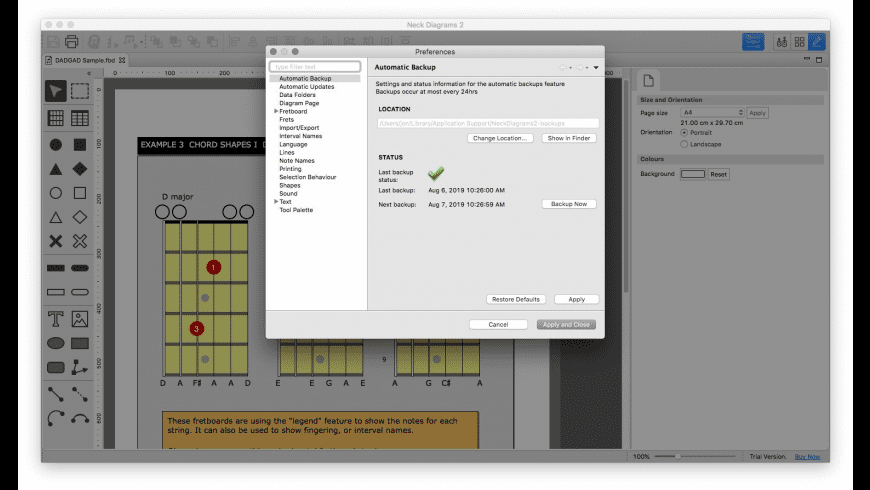Switch to DADGAD Sample.fbd tab
The image size is (870, 490).
click(84, 60)
